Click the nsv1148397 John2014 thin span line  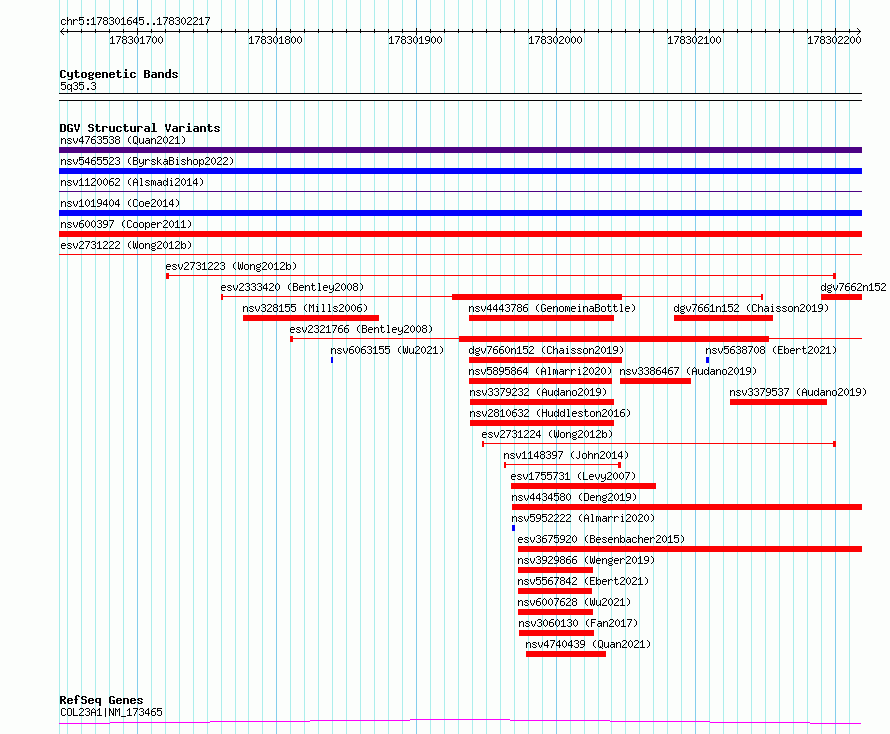tap(562, 465)
